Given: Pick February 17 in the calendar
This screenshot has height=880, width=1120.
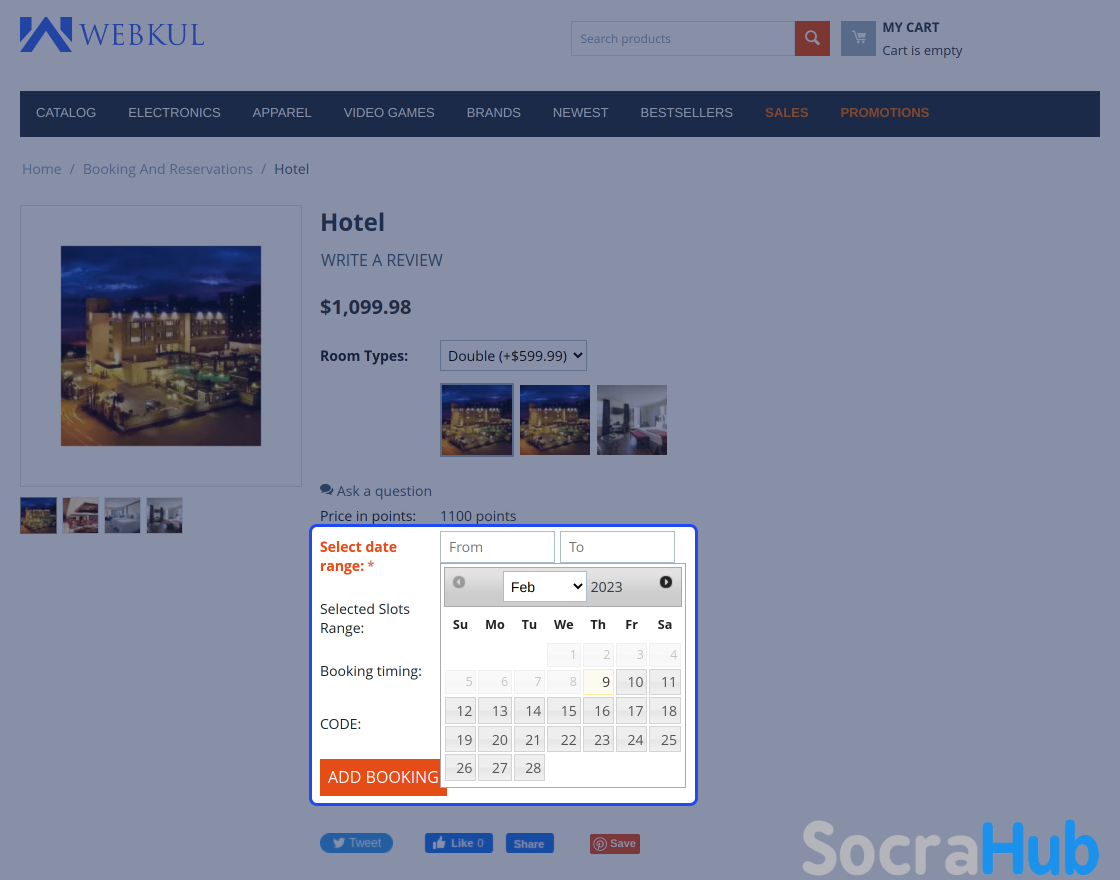Looking at the screenshot, I should coord(631,711).
